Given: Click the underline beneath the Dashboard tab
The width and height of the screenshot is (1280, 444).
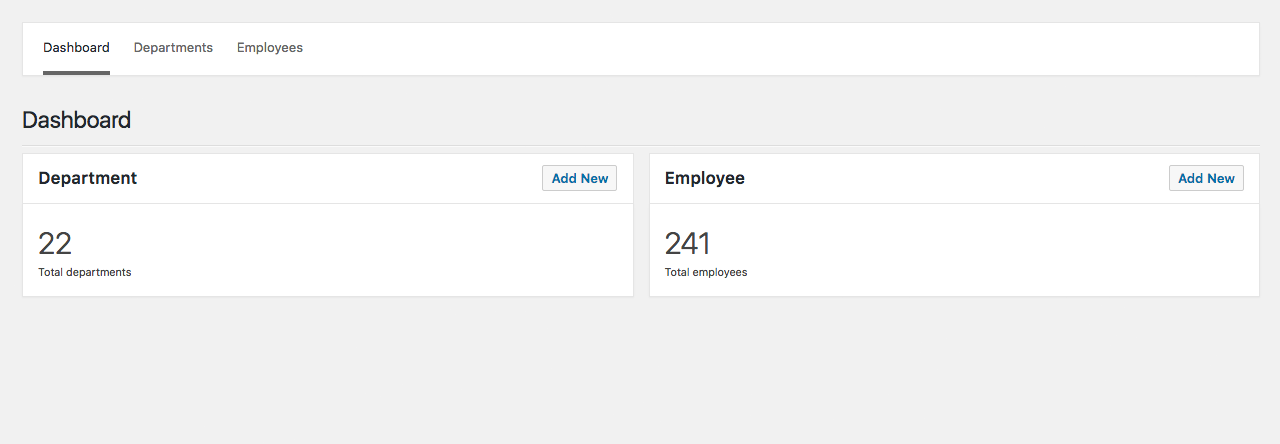Looking at the screenshot, I should (x=76, y=72).
